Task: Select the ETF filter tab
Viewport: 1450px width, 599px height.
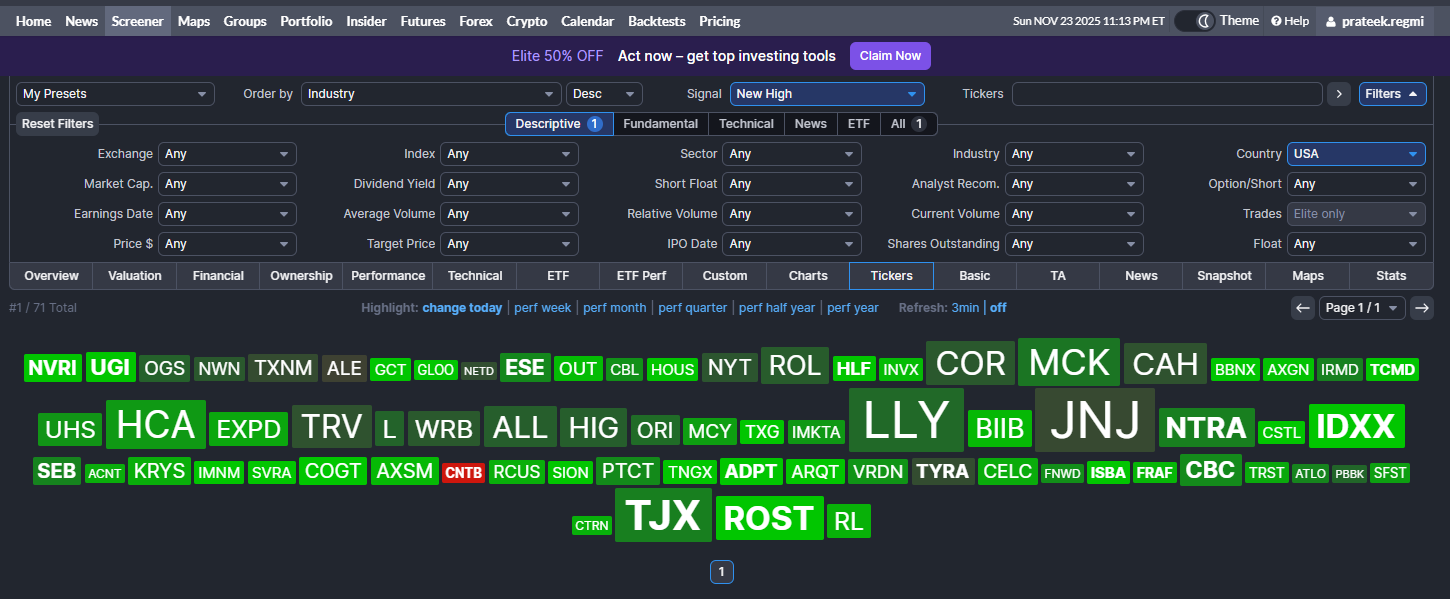Action: tap(859, 124)
